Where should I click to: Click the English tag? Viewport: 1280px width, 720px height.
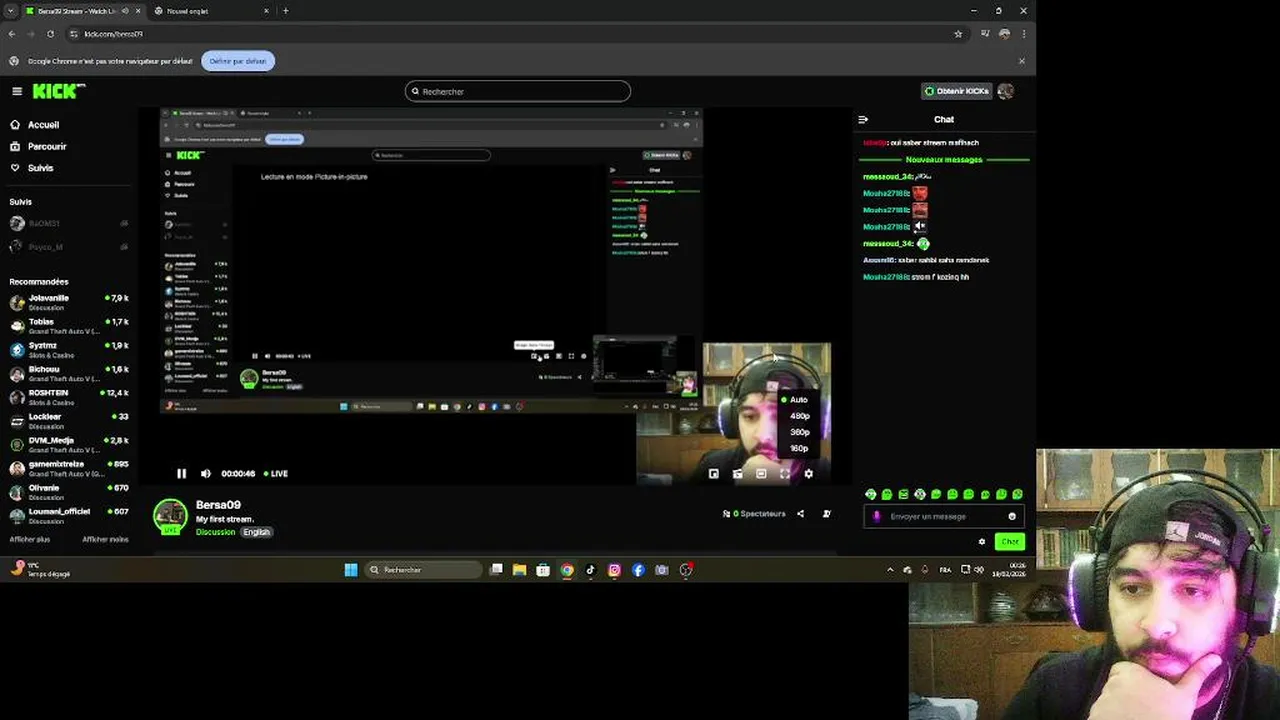coord(256,532)
